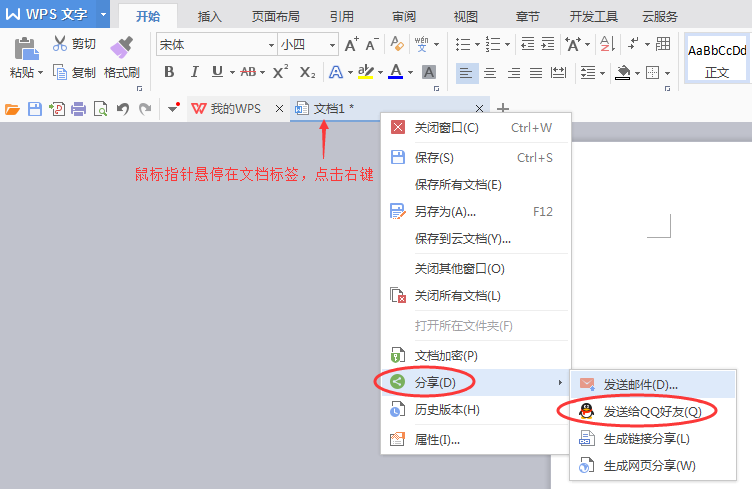Choose 关闭所有文档(L) menu item
The image size is (752, 489).
pyautogui.click(x=474, y=296)
